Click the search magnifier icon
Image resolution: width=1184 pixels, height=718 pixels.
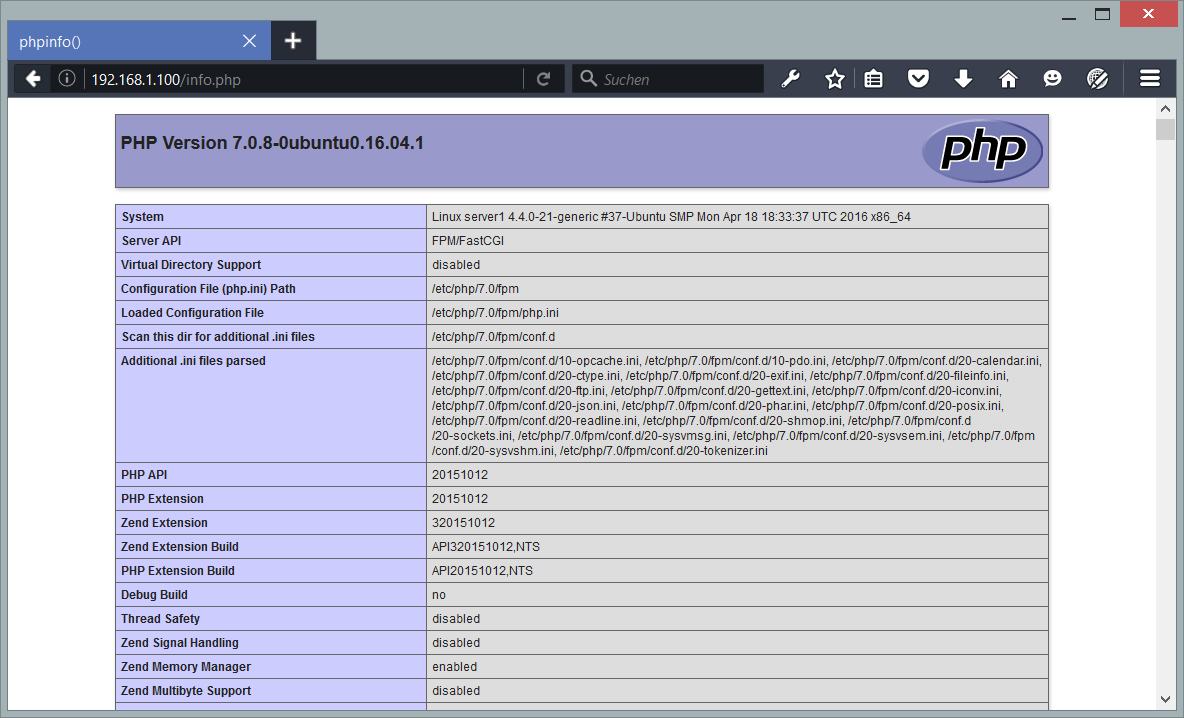click(588, 78)
